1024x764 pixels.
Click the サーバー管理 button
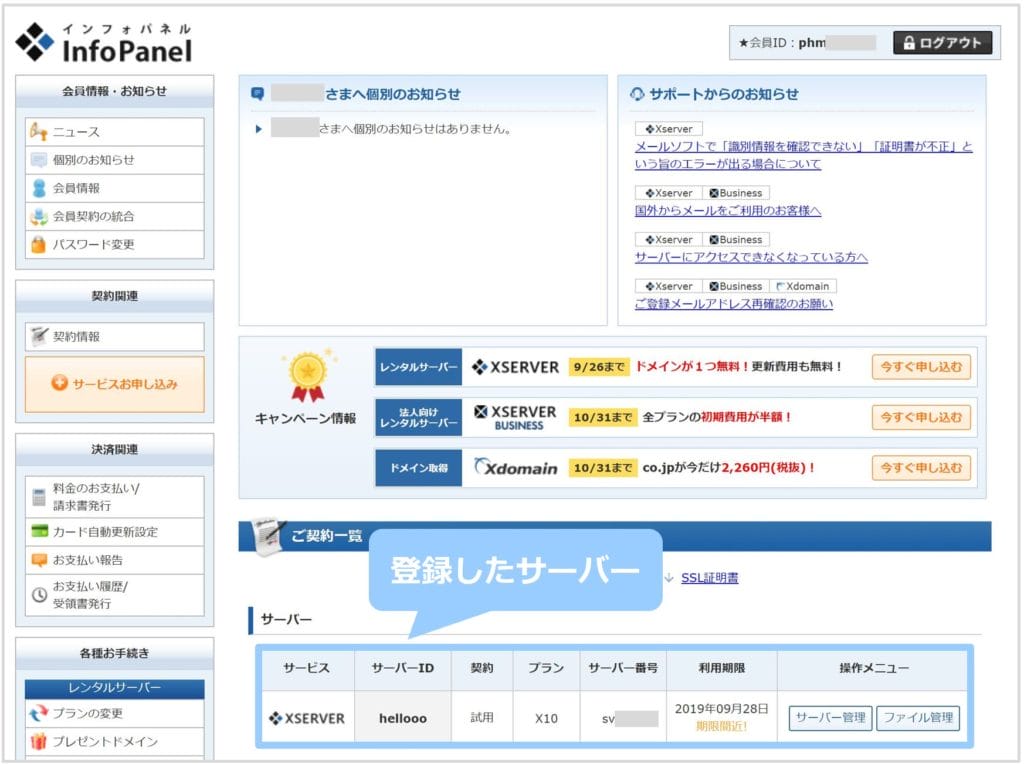coord(830,718)
